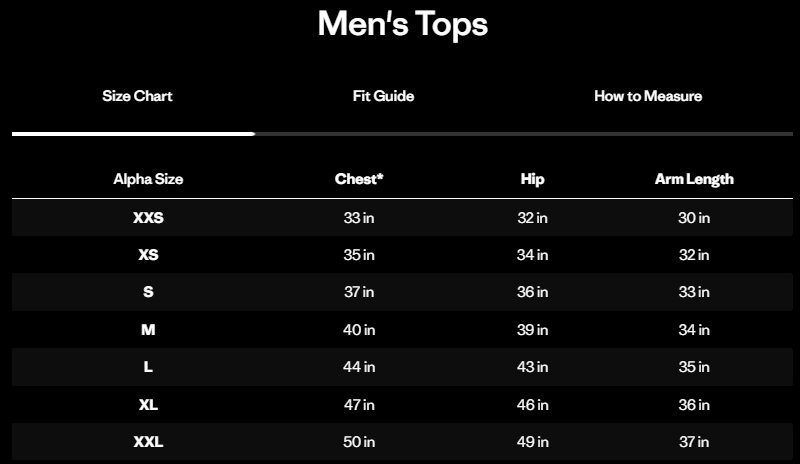
Task: Click the 37 in arm length for XXL
Action: 694,441
